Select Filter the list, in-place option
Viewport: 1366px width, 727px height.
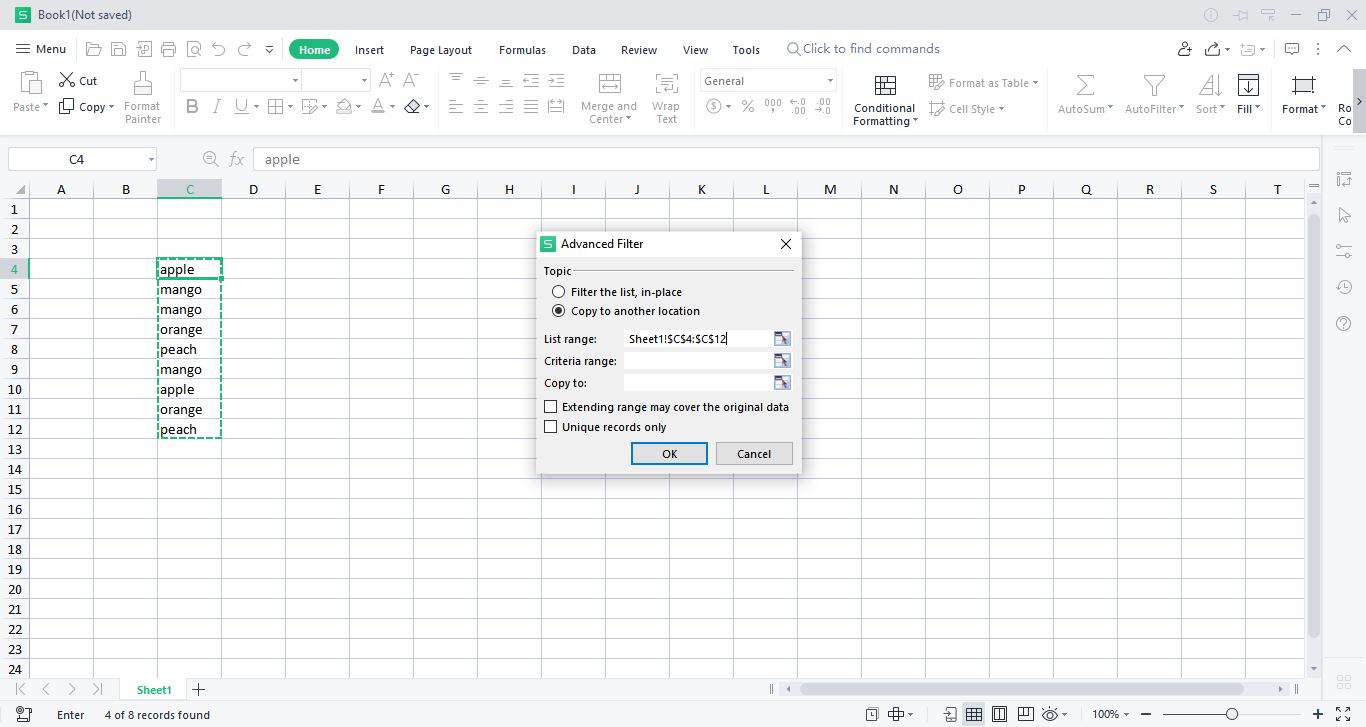559,292
